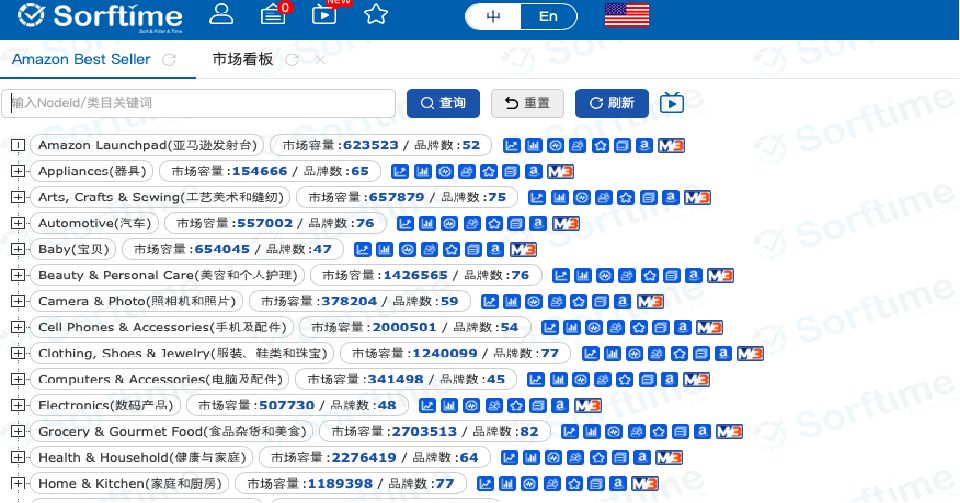The height and width of the screenshot is (503, 960).
Task: Open bar chart for Cell Phones & Accessories
Action: (x=572, y=327)
